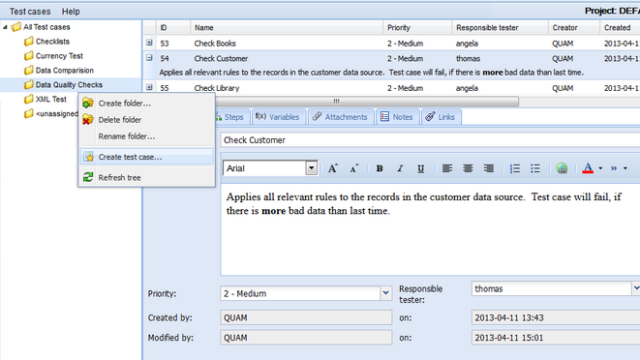Choose Rename folder... in context menu
This screenshot has width=640, height=360.
coord(147,136)
